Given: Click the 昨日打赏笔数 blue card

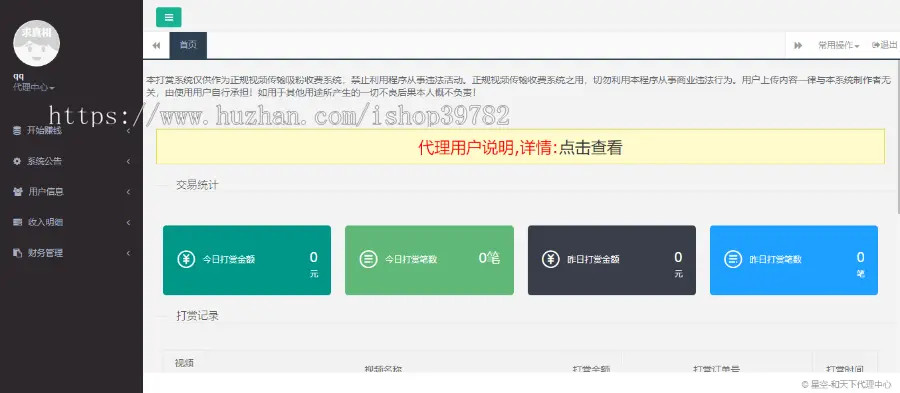Looking at the screenshot, I should [x=794, y=260].
